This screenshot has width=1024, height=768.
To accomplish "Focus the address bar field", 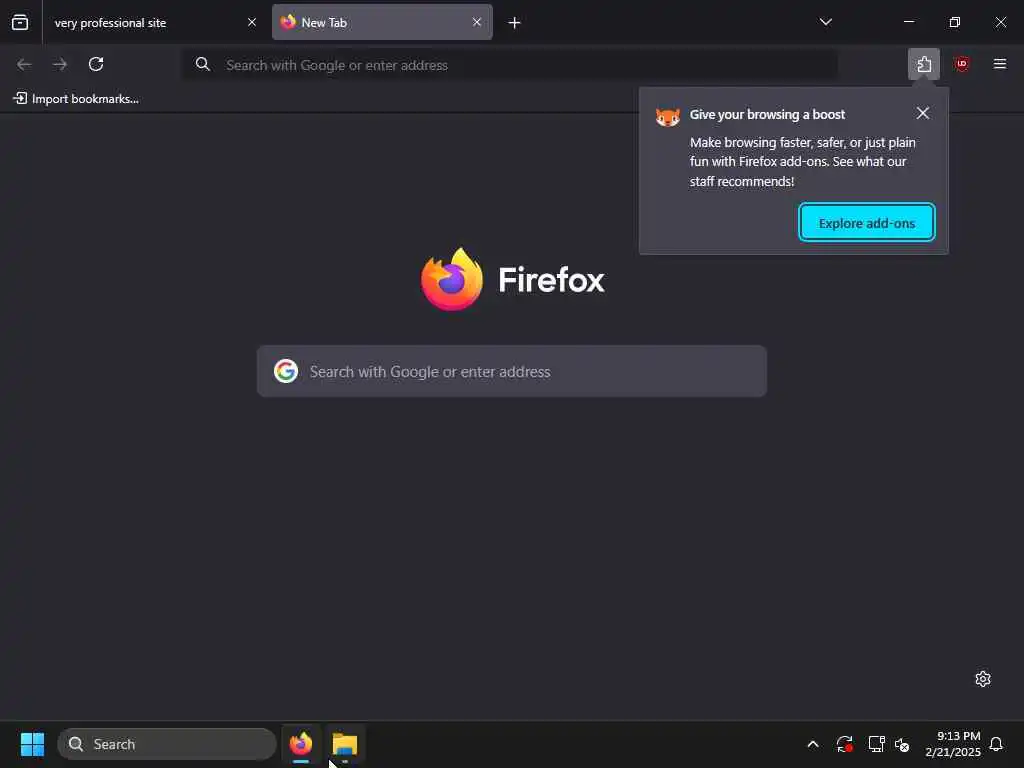I will 509,65.
